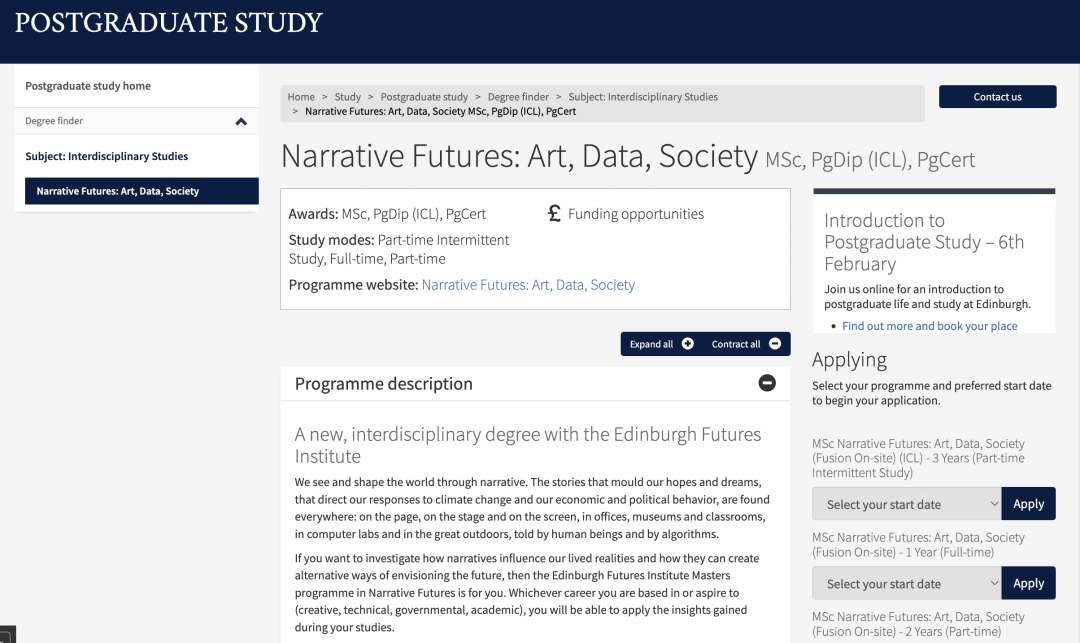Open Postgraduate study home in sidebar
Image resolution: width=1080 pixels, height=643 pixels.
pyautogui.click(x=88, y=86)
